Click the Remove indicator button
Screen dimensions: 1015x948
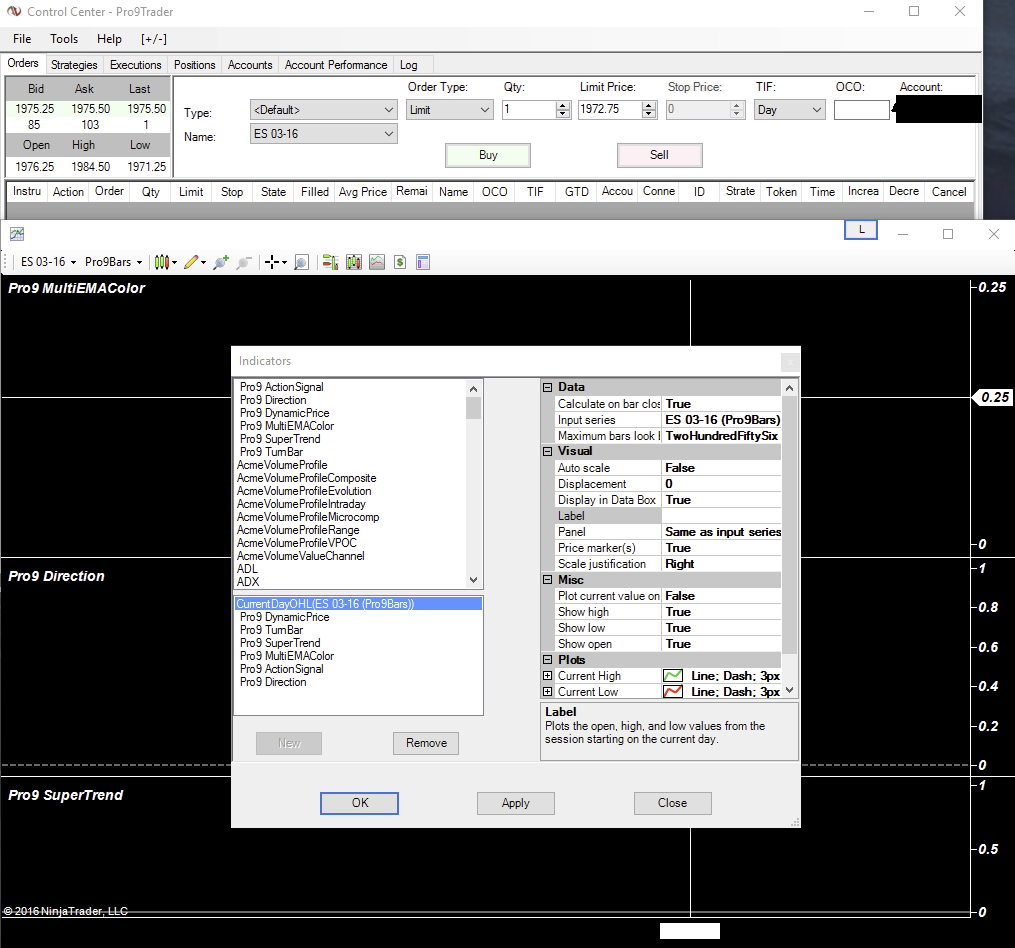point(426,743)
